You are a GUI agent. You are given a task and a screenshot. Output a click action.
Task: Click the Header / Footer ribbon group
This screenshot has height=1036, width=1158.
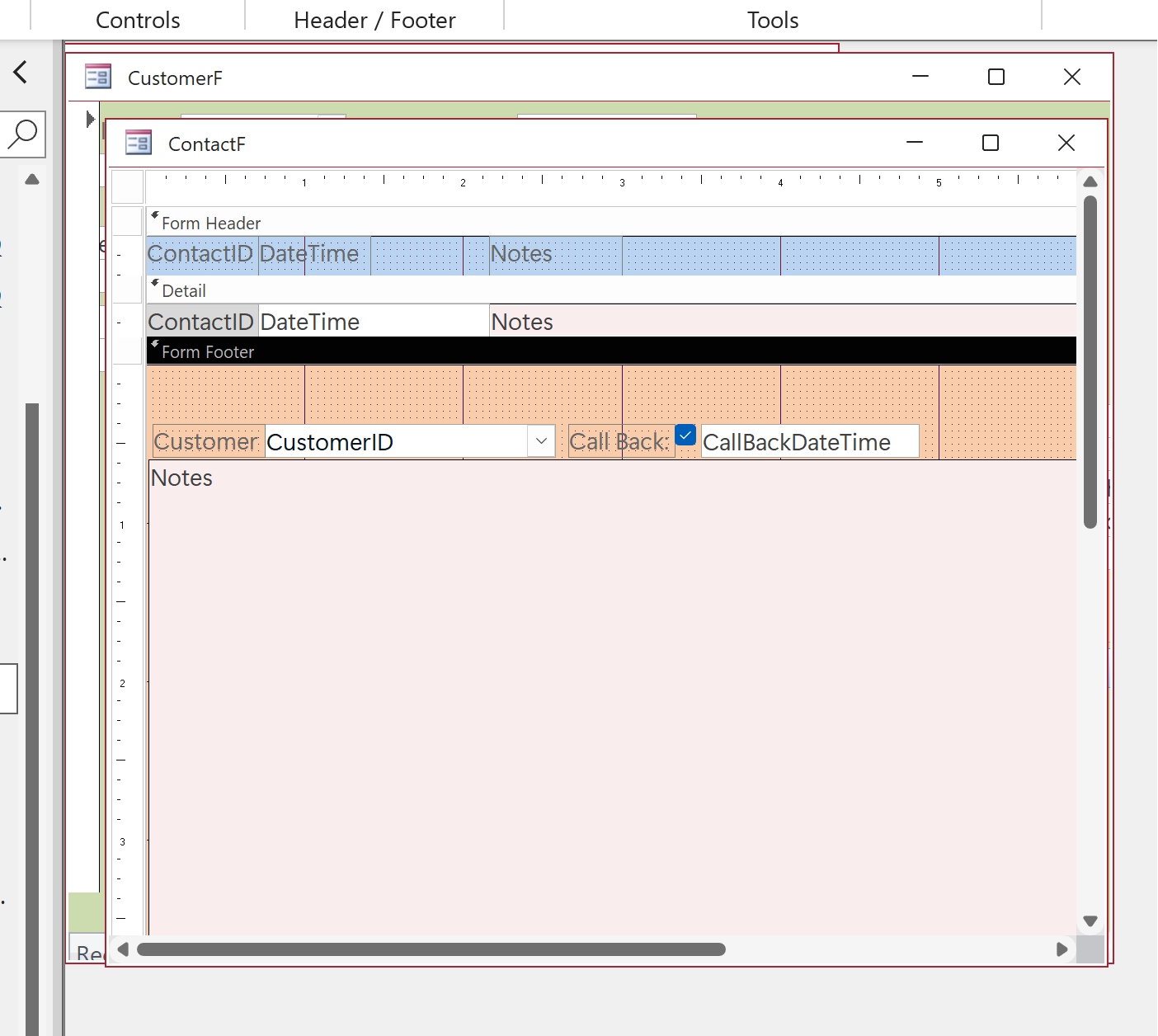click(374, 20)
